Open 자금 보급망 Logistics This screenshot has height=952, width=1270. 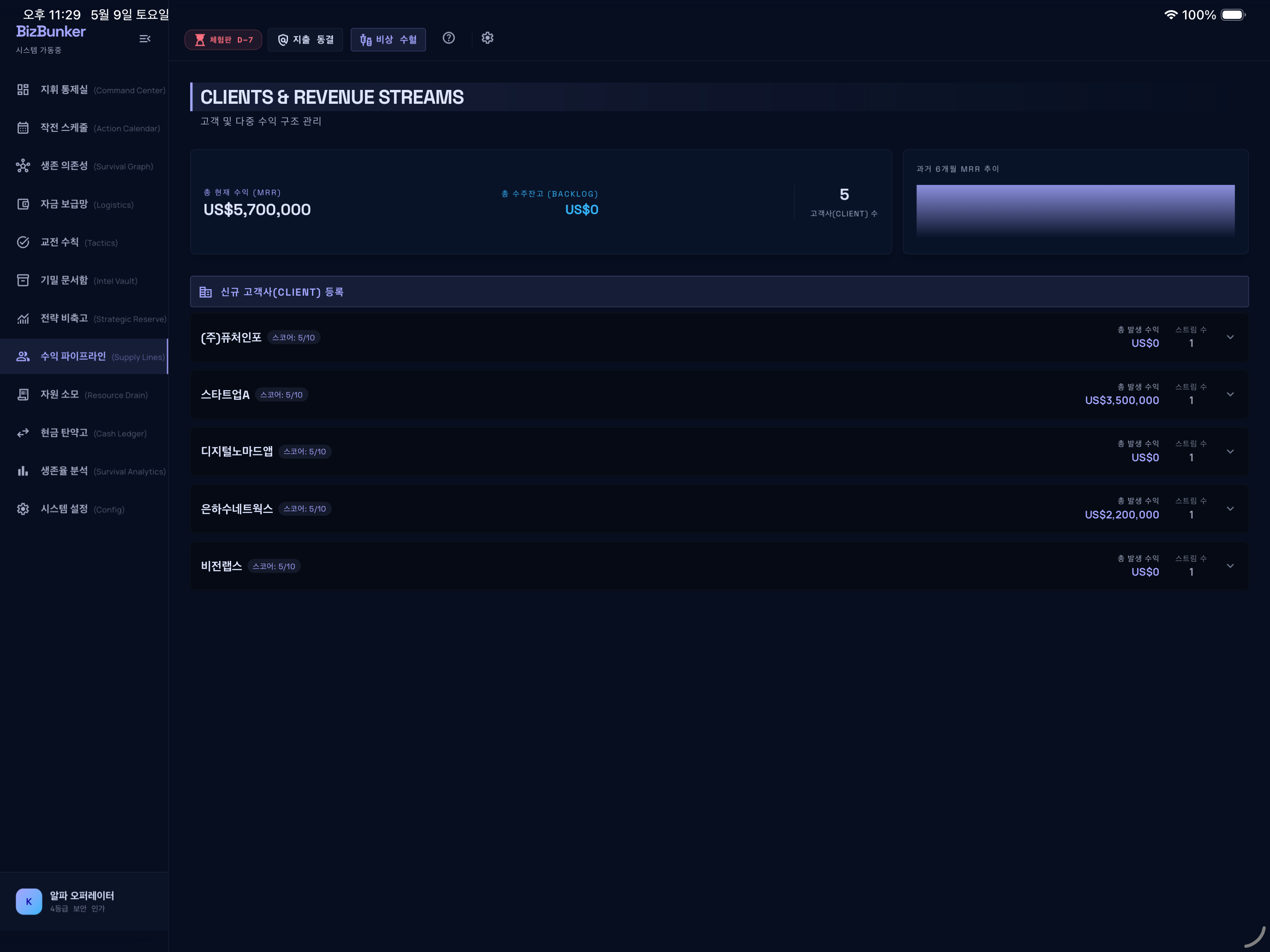84,204
